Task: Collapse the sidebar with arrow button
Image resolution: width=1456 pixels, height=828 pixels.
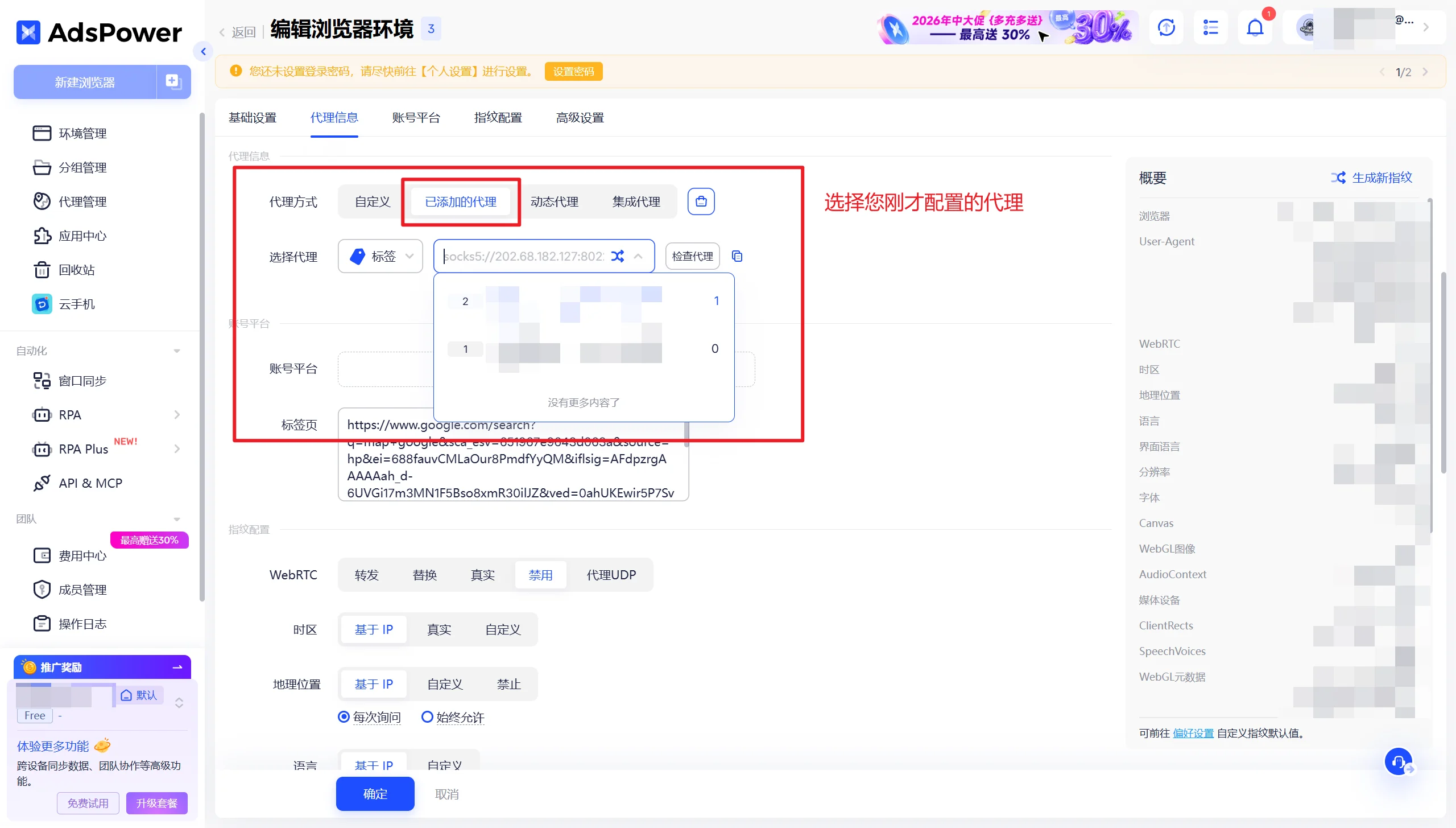Action: click(x=203, y=51)
